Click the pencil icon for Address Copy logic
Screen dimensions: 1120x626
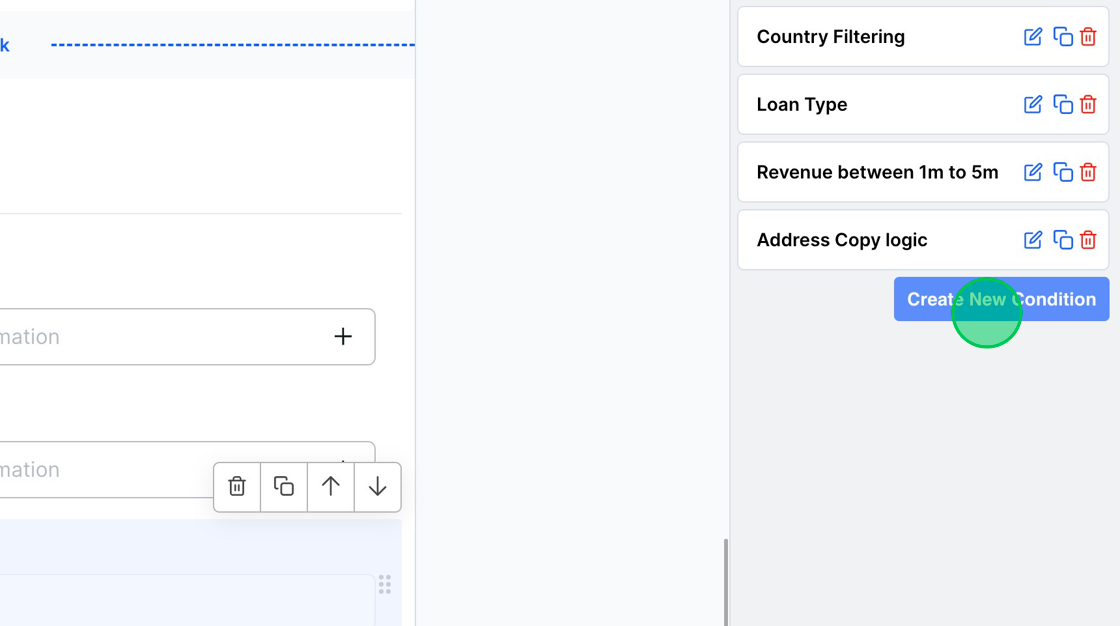pyautogui.click(x=1033, y=240)
